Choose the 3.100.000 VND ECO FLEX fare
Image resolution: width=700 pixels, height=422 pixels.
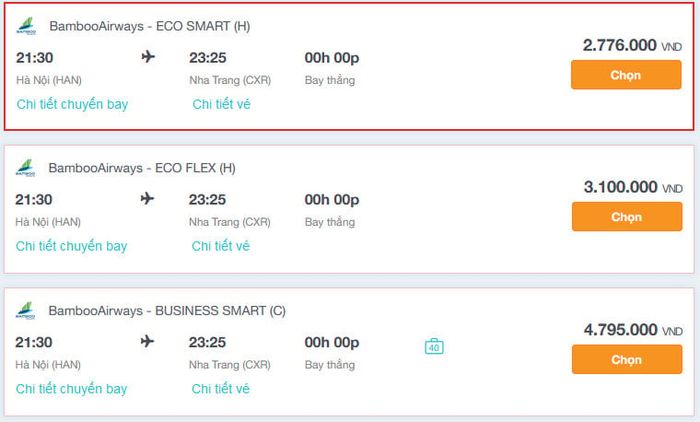[627, 217]
